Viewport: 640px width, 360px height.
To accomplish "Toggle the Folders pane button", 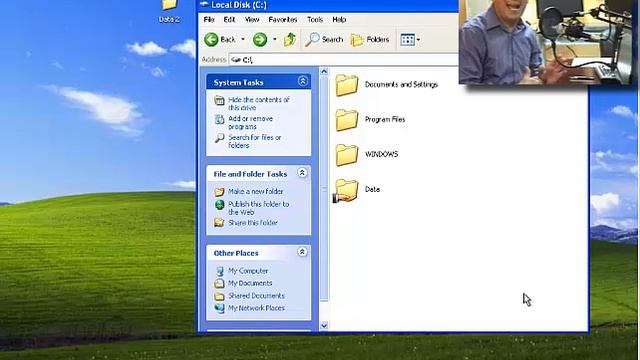I will point(370,40).
